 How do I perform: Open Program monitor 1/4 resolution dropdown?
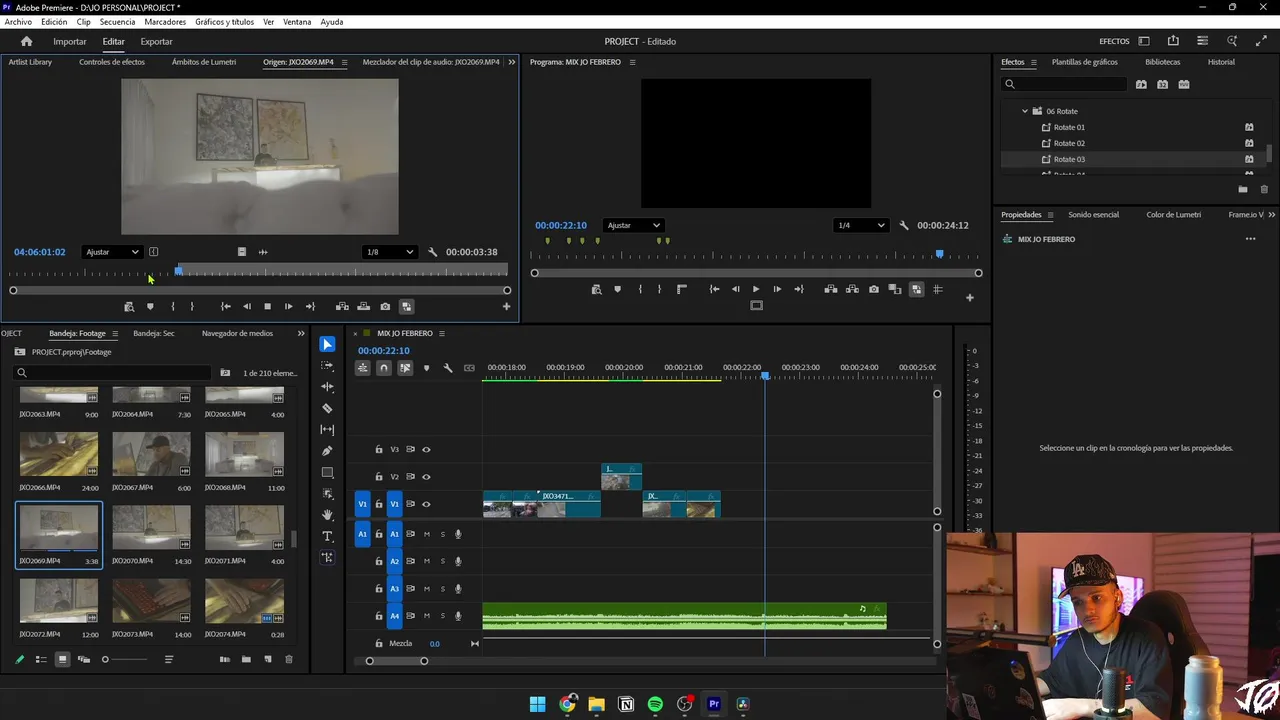861,225
